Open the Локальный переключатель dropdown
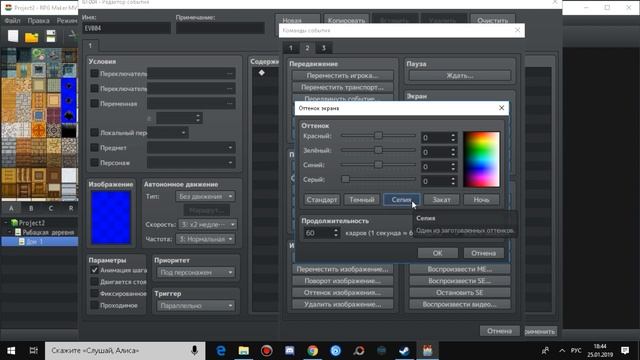Image resolution: width=640 pixels, height=360 pixels. tap(168, 133)
